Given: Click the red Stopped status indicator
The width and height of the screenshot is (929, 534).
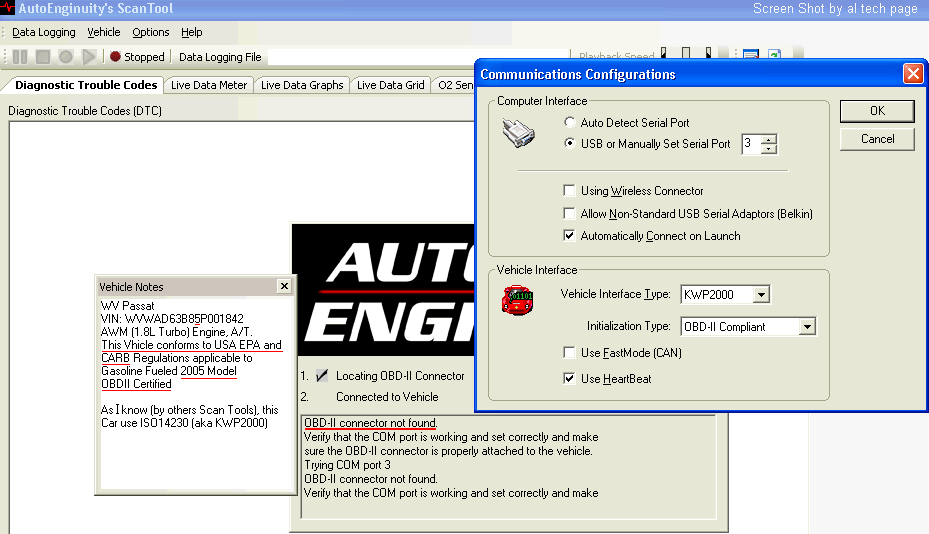Looking at the screenshot, I should point(116,57).
